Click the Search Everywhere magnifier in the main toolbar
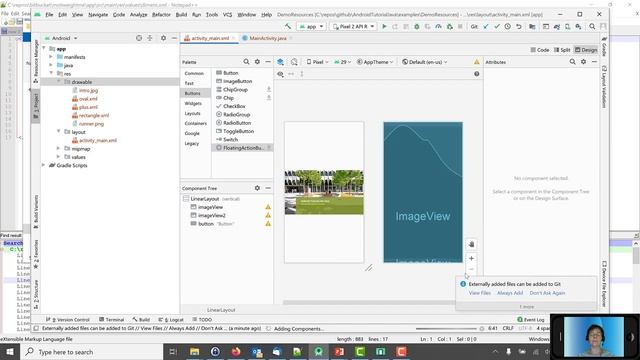Screen dimensions: 640x360 592,27
